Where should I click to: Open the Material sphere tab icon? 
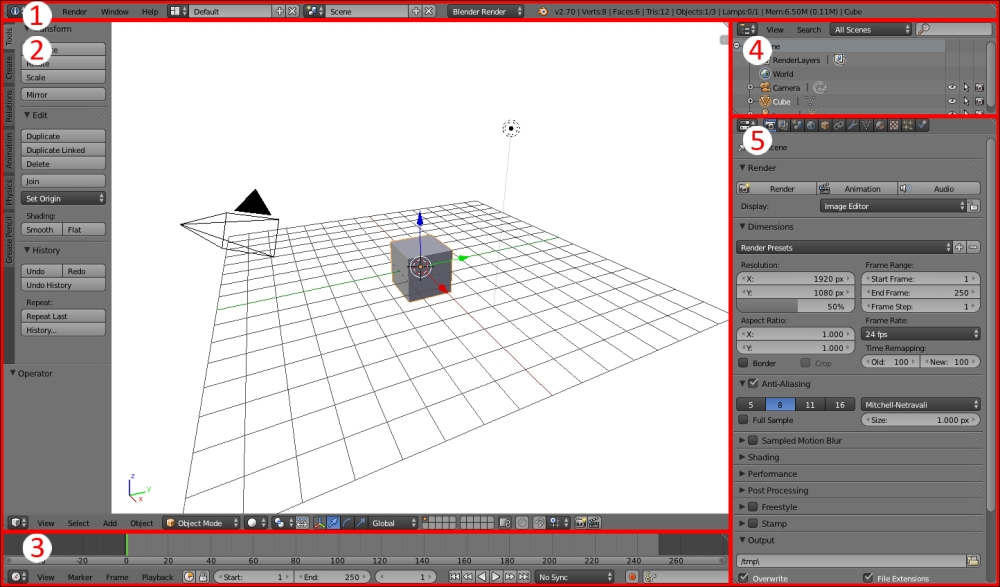pyautogui.click(x=880, y=126)
